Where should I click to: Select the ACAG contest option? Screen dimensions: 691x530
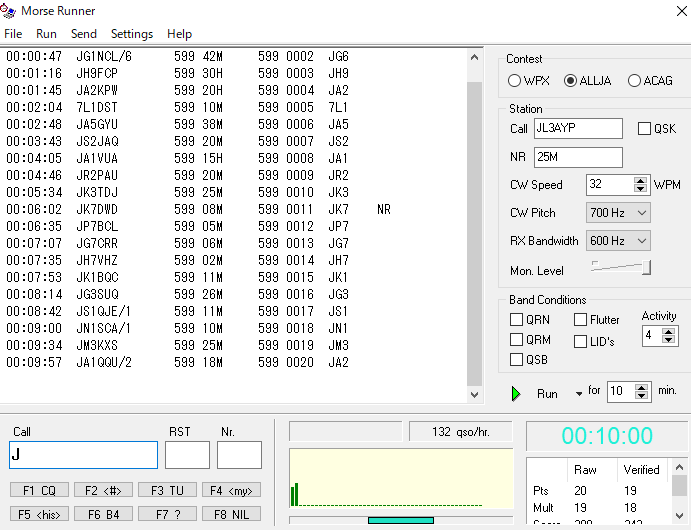pyautogui.click(x=634, y=81)
